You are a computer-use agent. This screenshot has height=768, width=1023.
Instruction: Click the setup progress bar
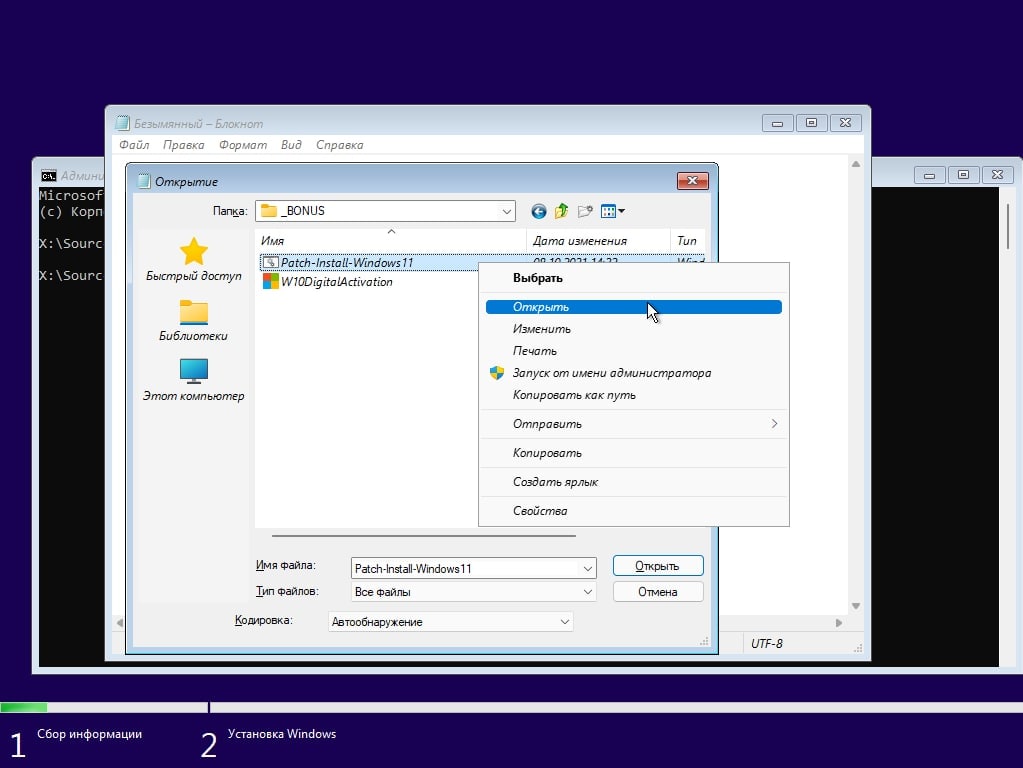point(512,707)
